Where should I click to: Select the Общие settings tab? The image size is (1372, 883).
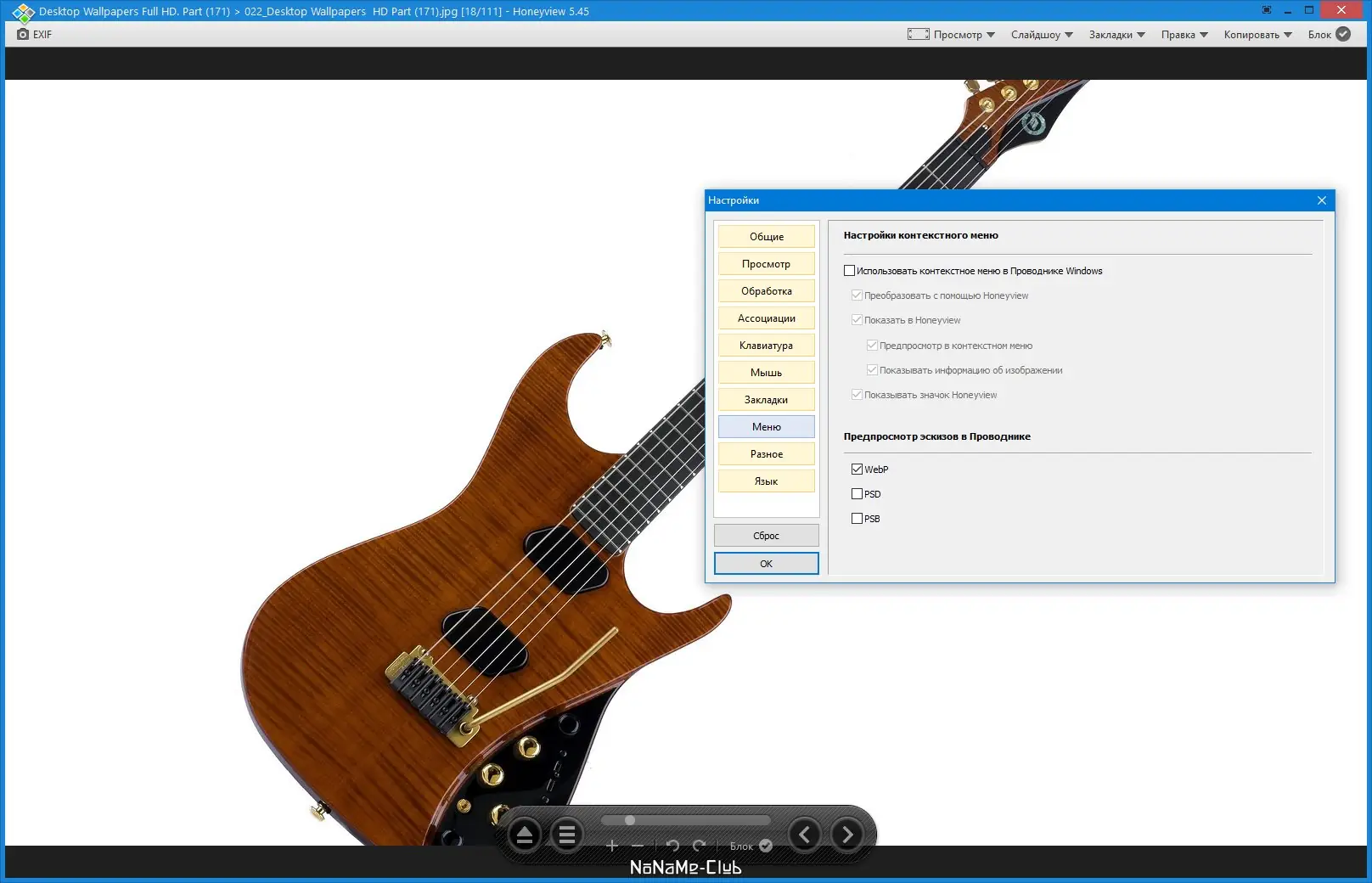point(767,237)
